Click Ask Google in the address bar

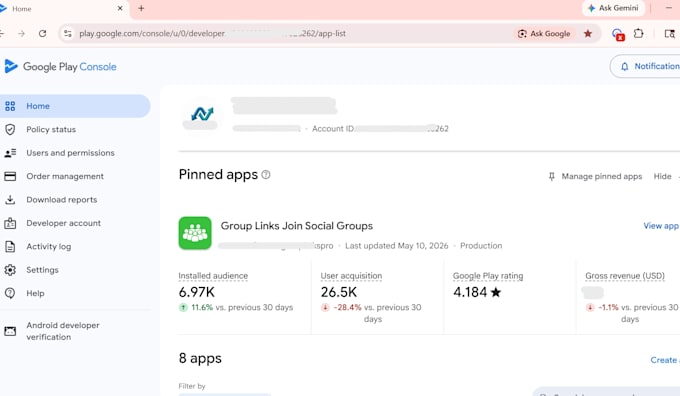tap(544, 33)
